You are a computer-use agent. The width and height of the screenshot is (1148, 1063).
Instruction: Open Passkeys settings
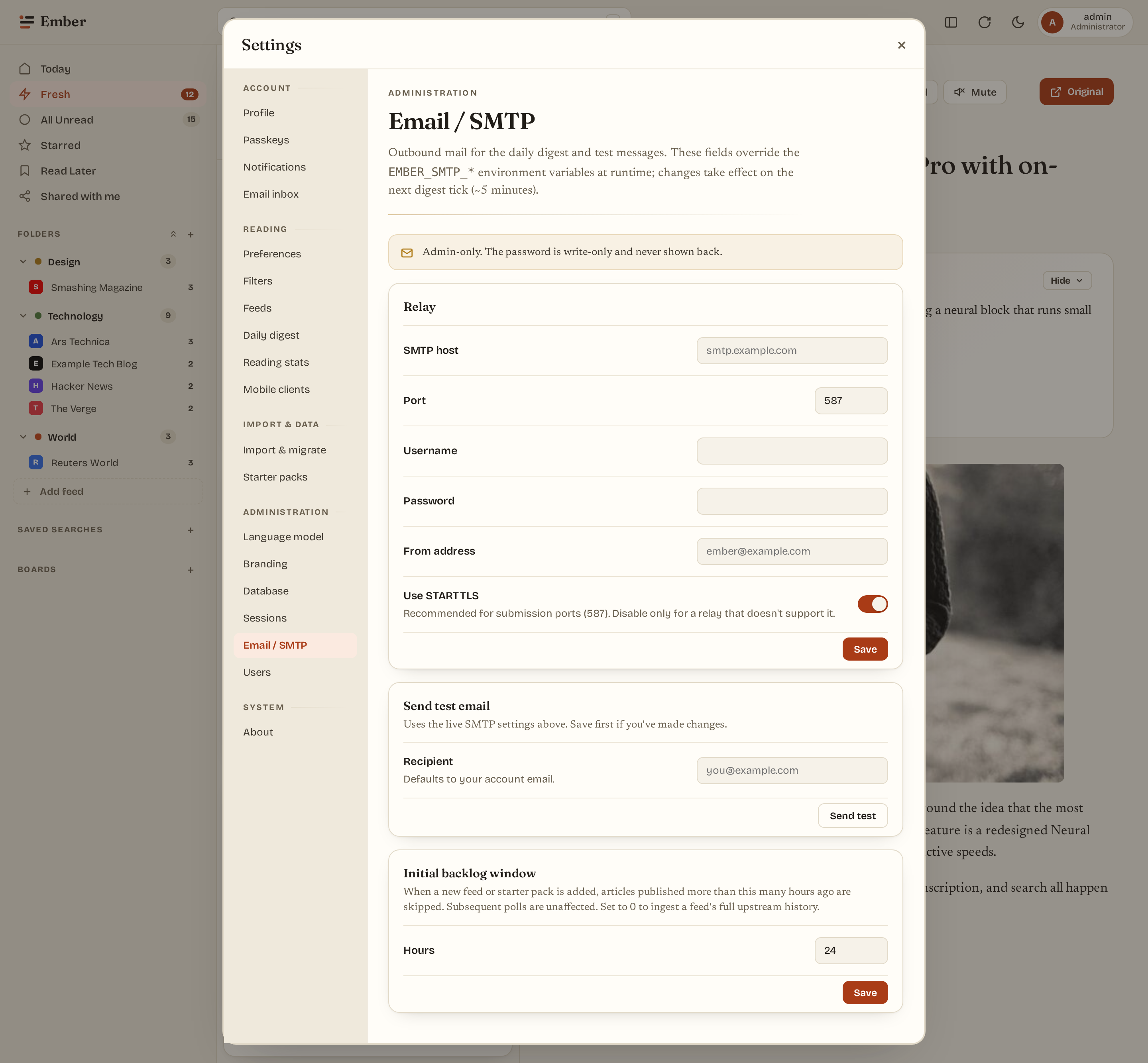pos(295,140)
